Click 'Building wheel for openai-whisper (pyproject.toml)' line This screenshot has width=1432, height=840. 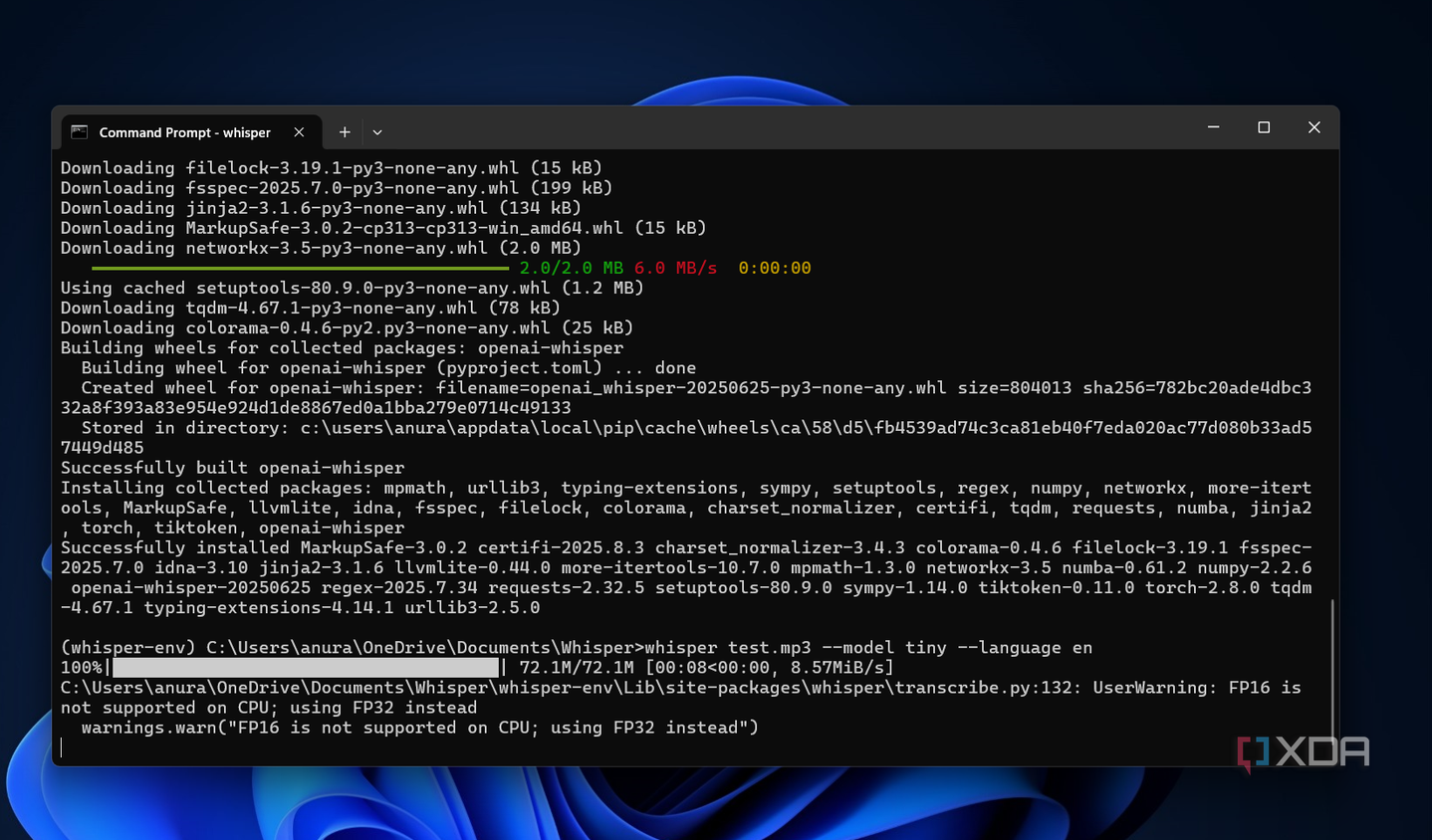pyautogui.click(x=388, y=367)
